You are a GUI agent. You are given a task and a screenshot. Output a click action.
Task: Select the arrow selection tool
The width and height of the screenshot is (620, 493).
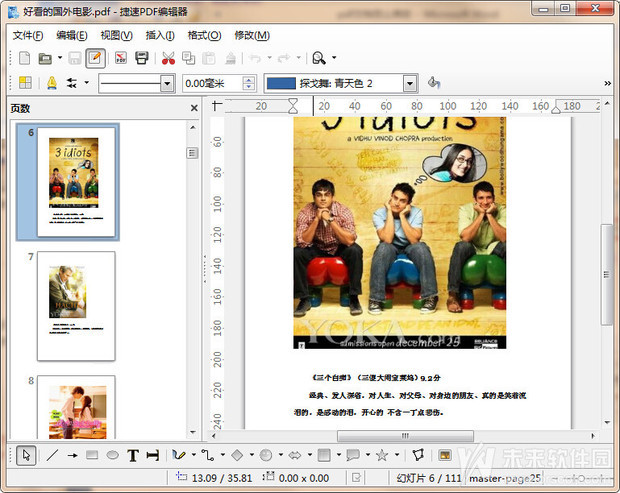point(26,455)
